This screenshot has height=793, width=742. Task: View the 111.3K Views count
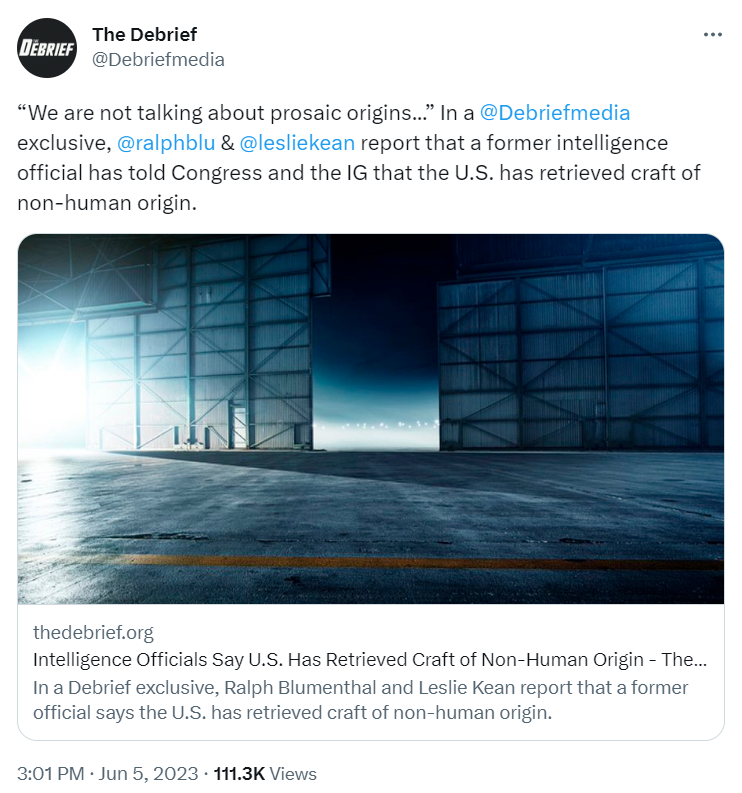coord(265,773)
